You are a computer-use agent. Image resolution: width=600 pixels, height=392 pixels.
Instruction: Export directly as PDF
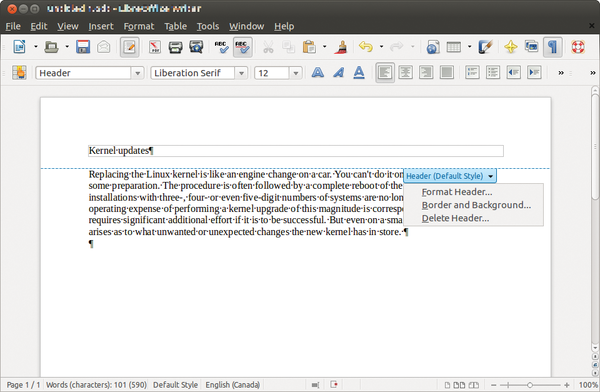[x=155, y=47]
